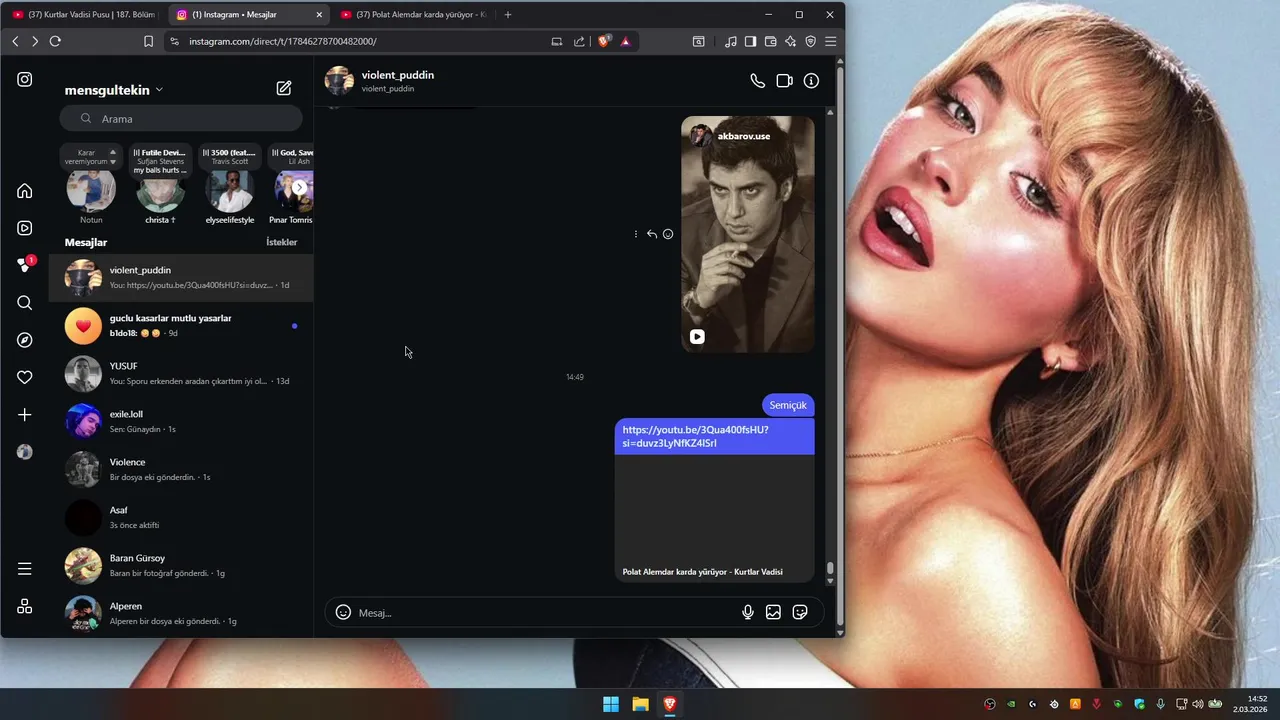The height and width of the screenshot is (720, 1280).
Task: Click the browser address bar URL
Action: pos(283,41)
